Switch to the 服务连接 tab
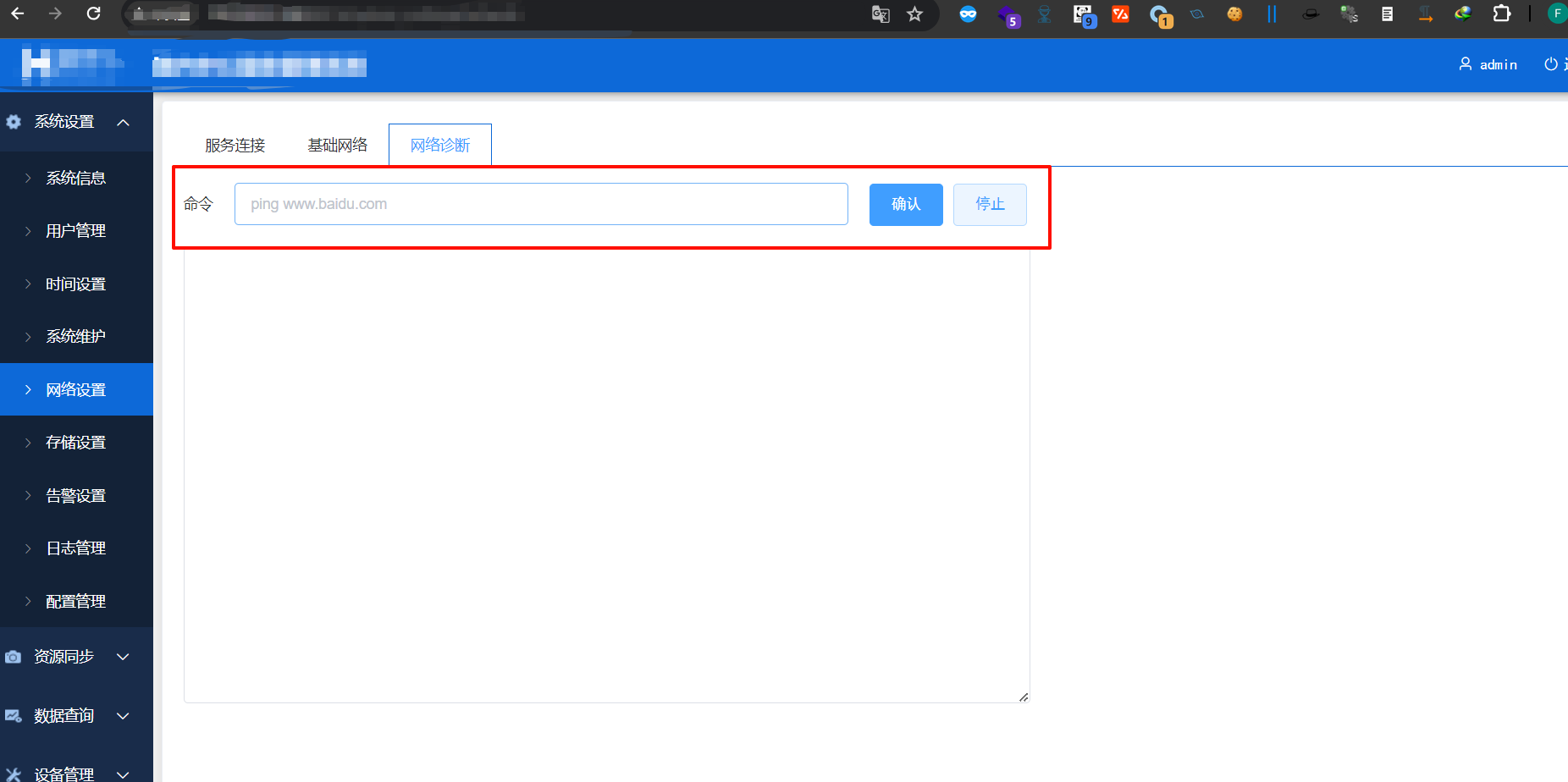1568x782 pixels. [x=235, y=145]
